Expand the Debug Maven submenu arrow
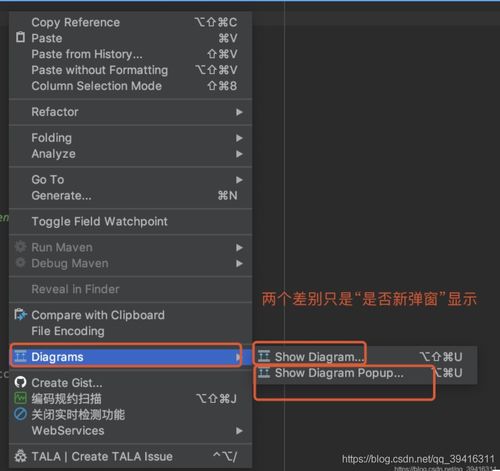Viewport: 500px width, 471px height. tap(239, 264)
